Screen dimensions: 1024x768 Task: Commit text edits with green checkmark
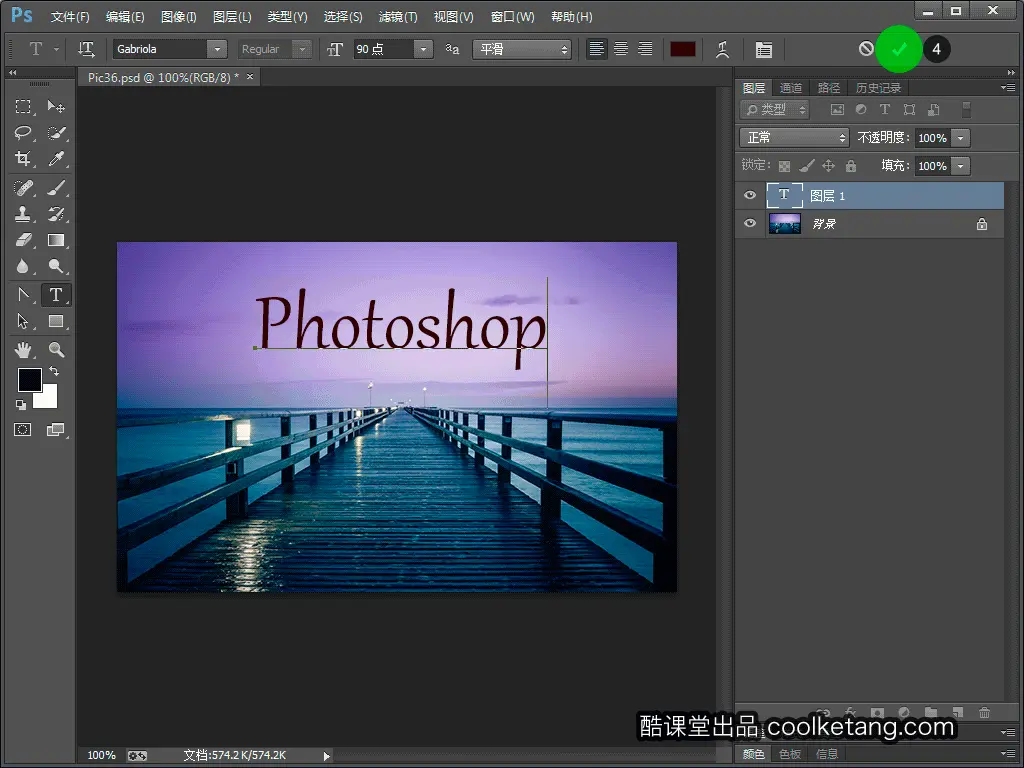pos(899,49)
